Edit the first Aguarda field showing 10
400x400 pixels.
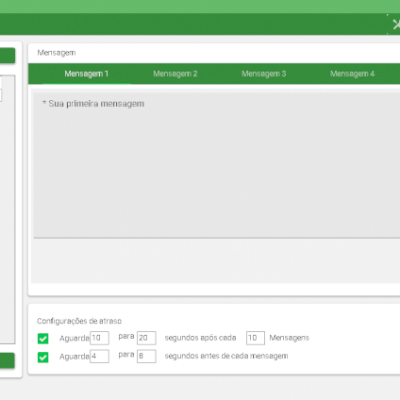click(x=100, y=338)
